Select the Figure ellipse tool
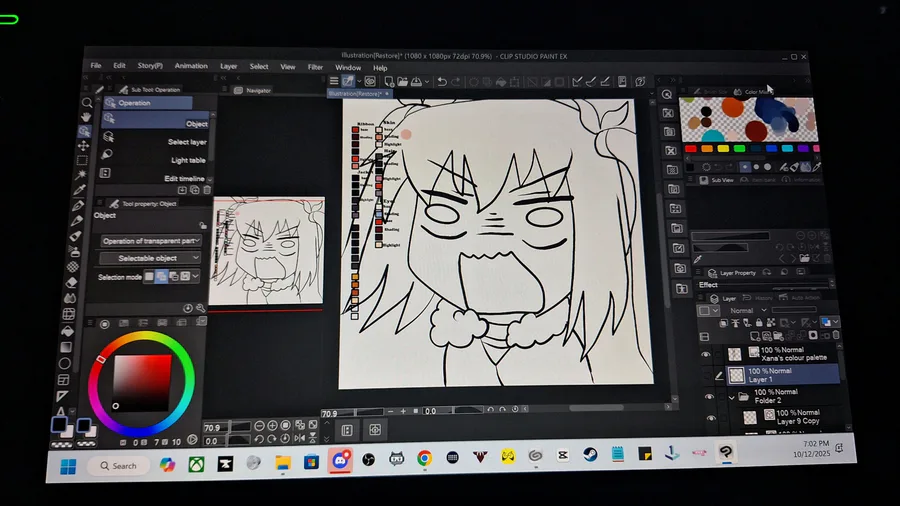The image size is (900, 506). tap(65, 364)
